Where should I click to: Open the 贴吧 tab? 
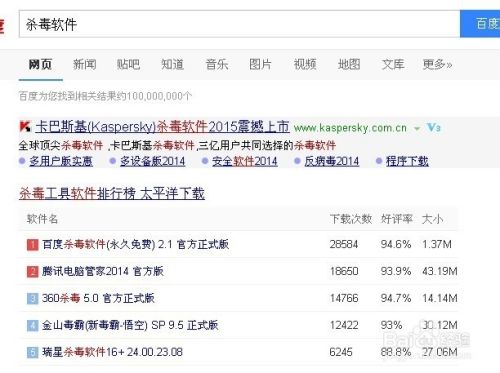[x=128, y=64]
